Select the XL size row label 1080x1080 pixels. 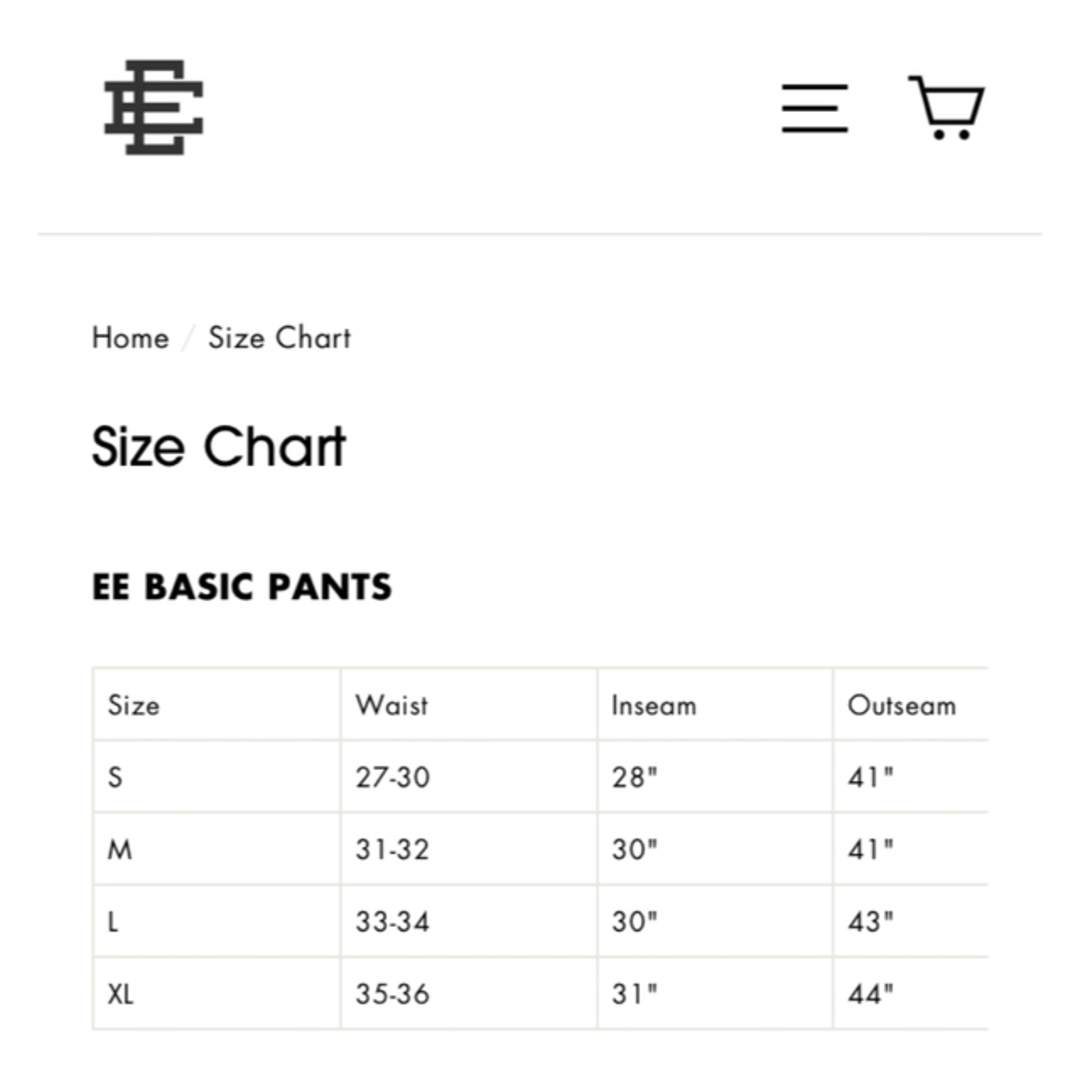(121, 995)
